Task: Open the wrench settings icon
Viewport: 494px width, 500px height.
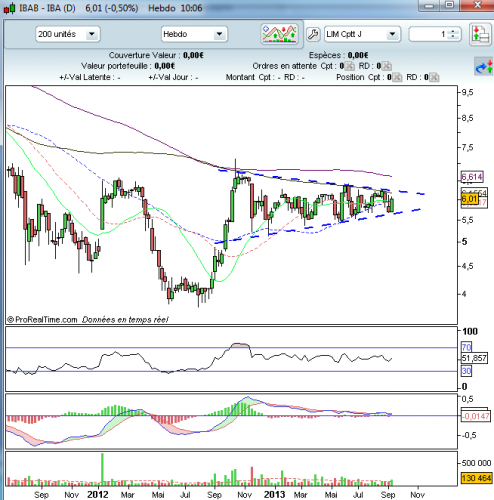Action: pyautogui.click(x=313, y=34)
